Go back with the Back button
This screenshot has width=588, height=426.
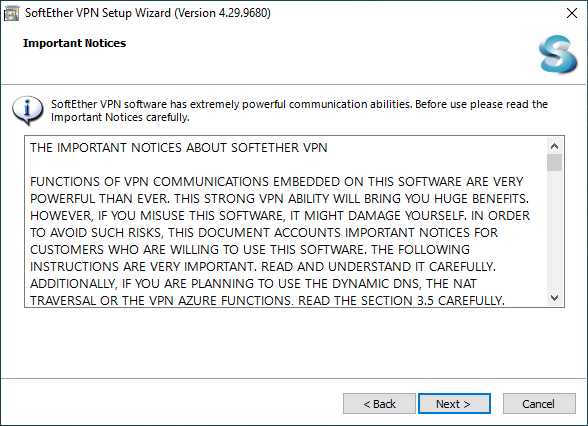coord(379,404)
